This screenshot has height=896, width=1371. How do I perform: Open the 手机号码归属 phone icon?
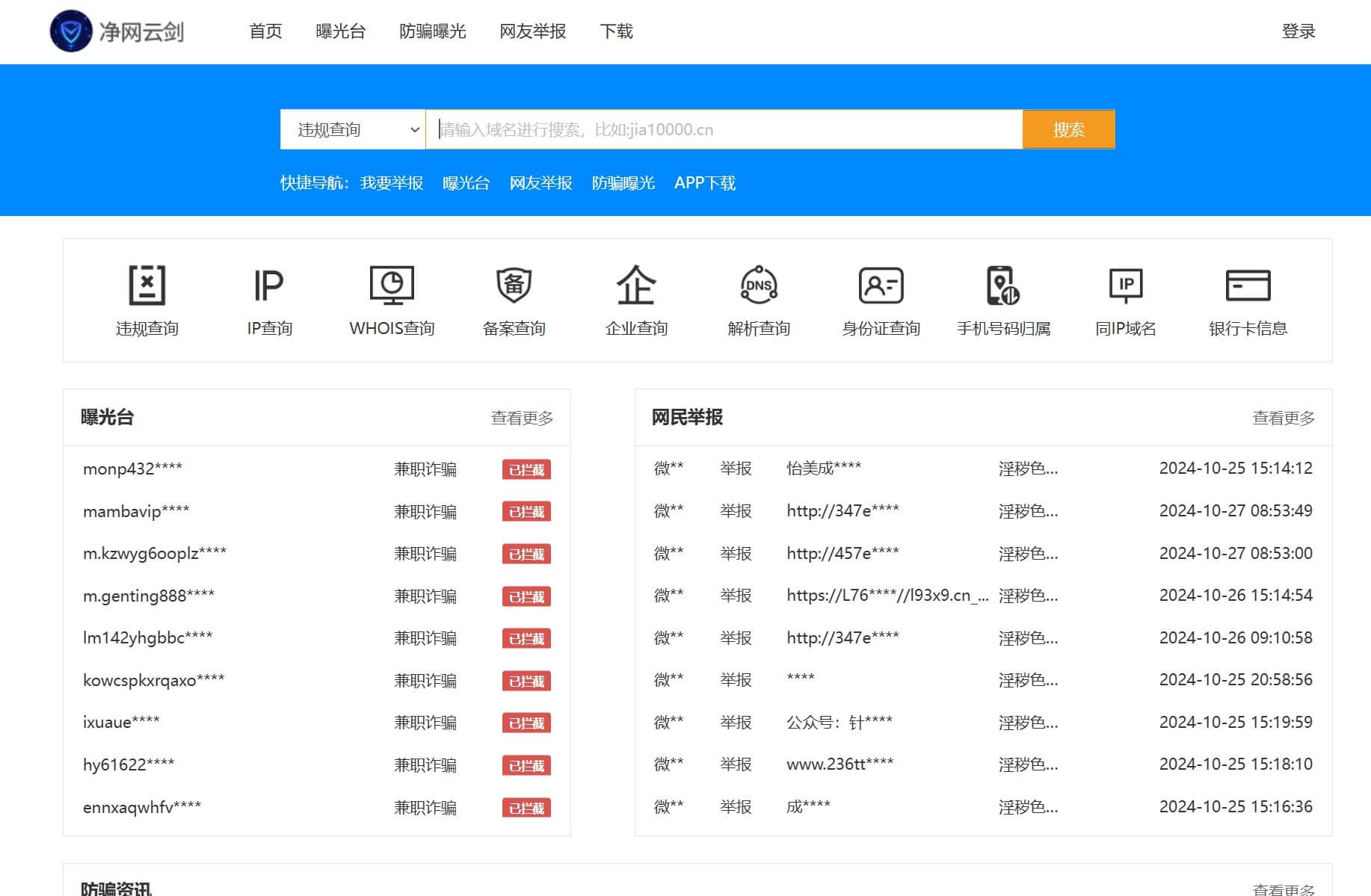coord(1003,285)
